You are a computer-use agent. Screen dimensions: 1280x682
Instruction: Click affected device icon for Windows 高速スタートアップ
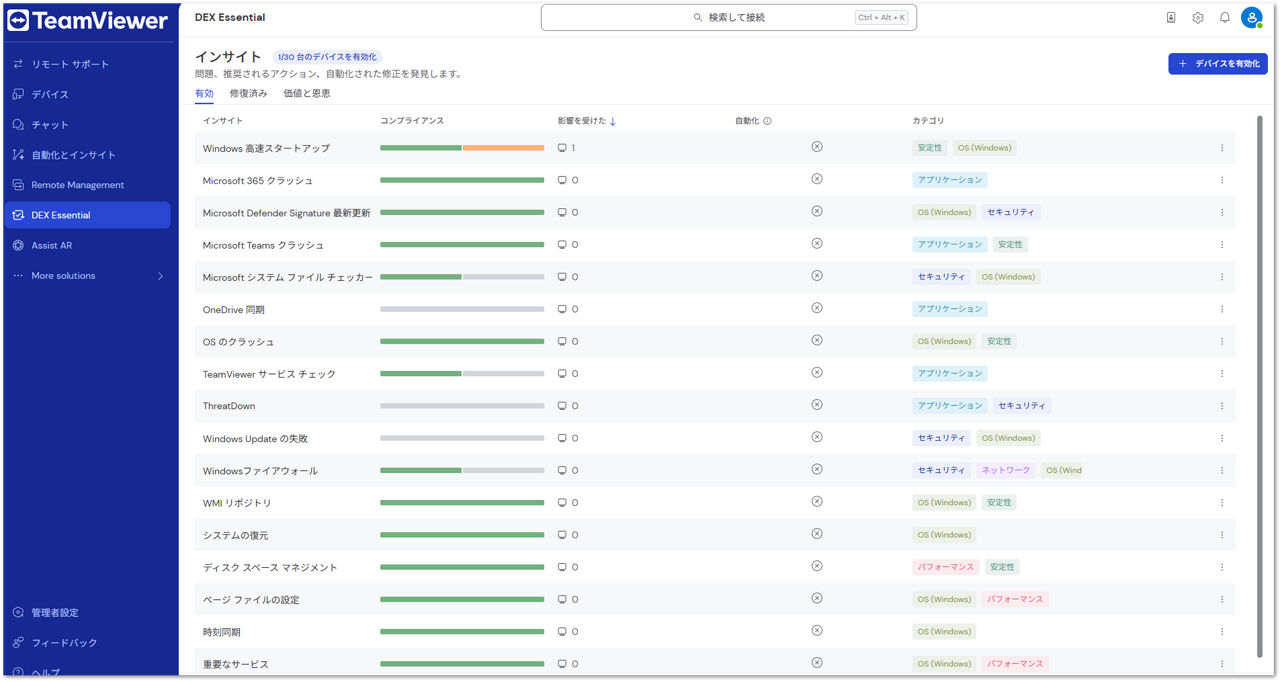click(562, 148)
